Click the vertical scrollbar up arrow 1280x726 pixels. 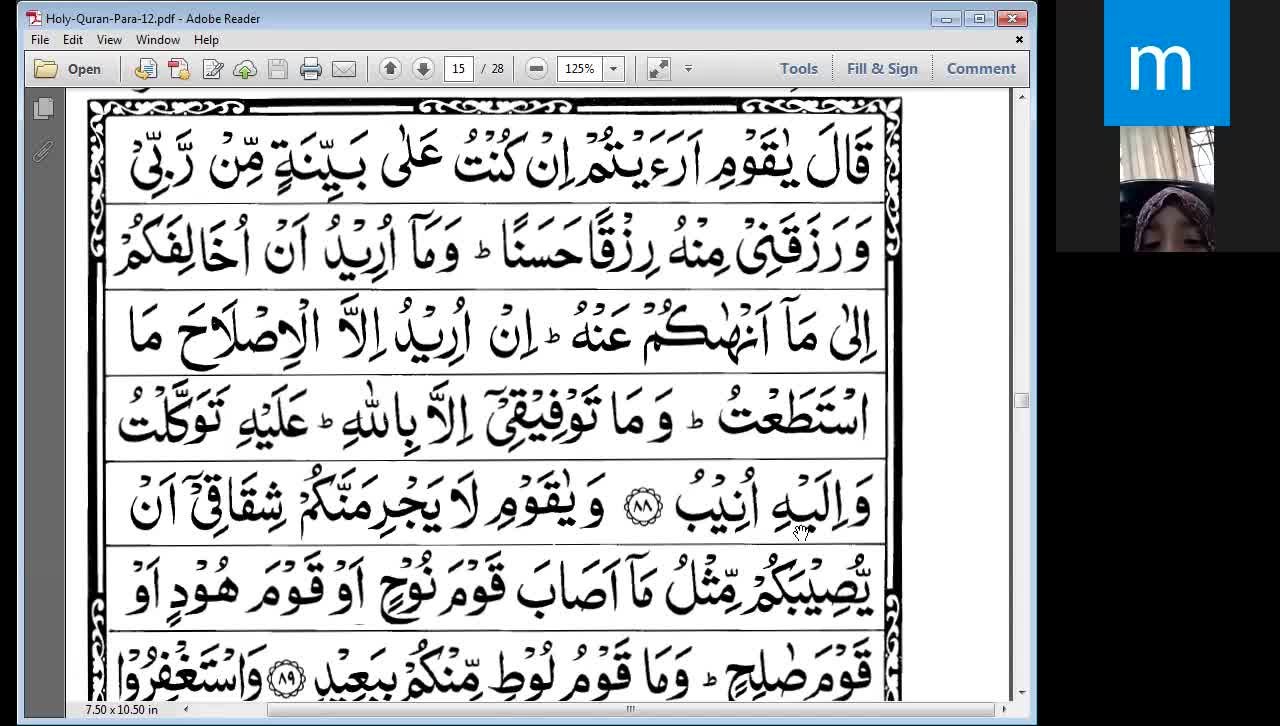(x=1021, y=96)
